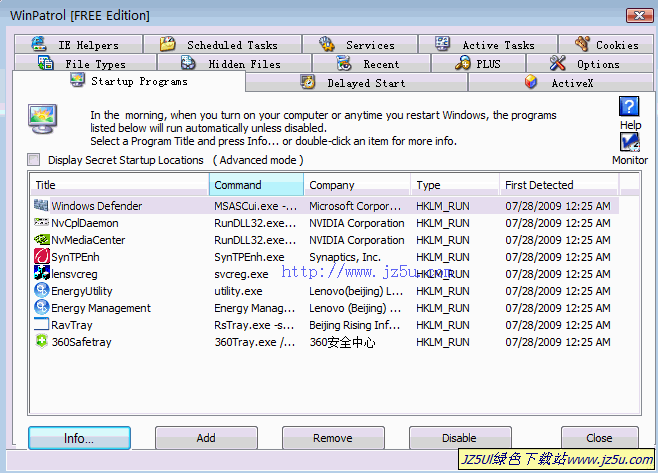Click the Active Tasks icon

[442, 44]
